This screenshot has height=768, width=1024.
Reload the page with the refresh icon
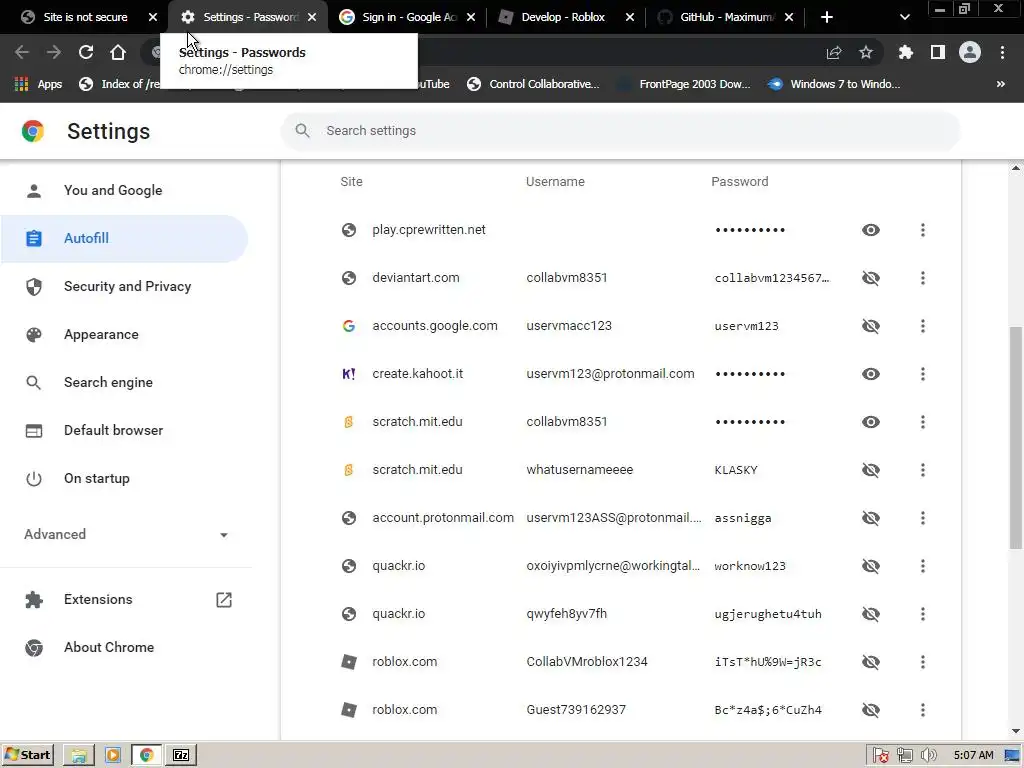86,52
